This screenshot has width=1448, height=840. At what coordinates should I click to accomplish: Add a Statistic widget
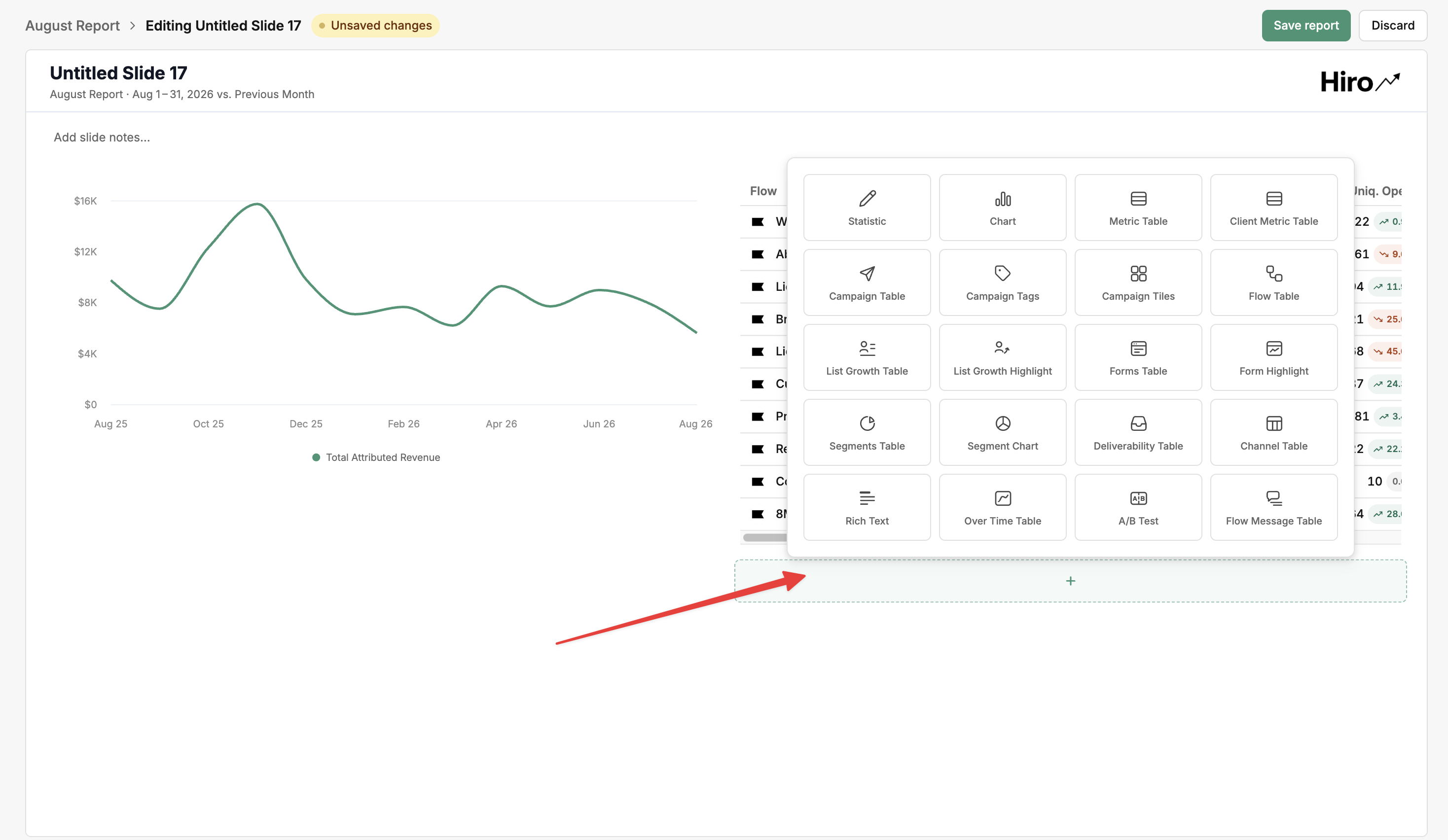pyautogui.click(x=867, y=207)
